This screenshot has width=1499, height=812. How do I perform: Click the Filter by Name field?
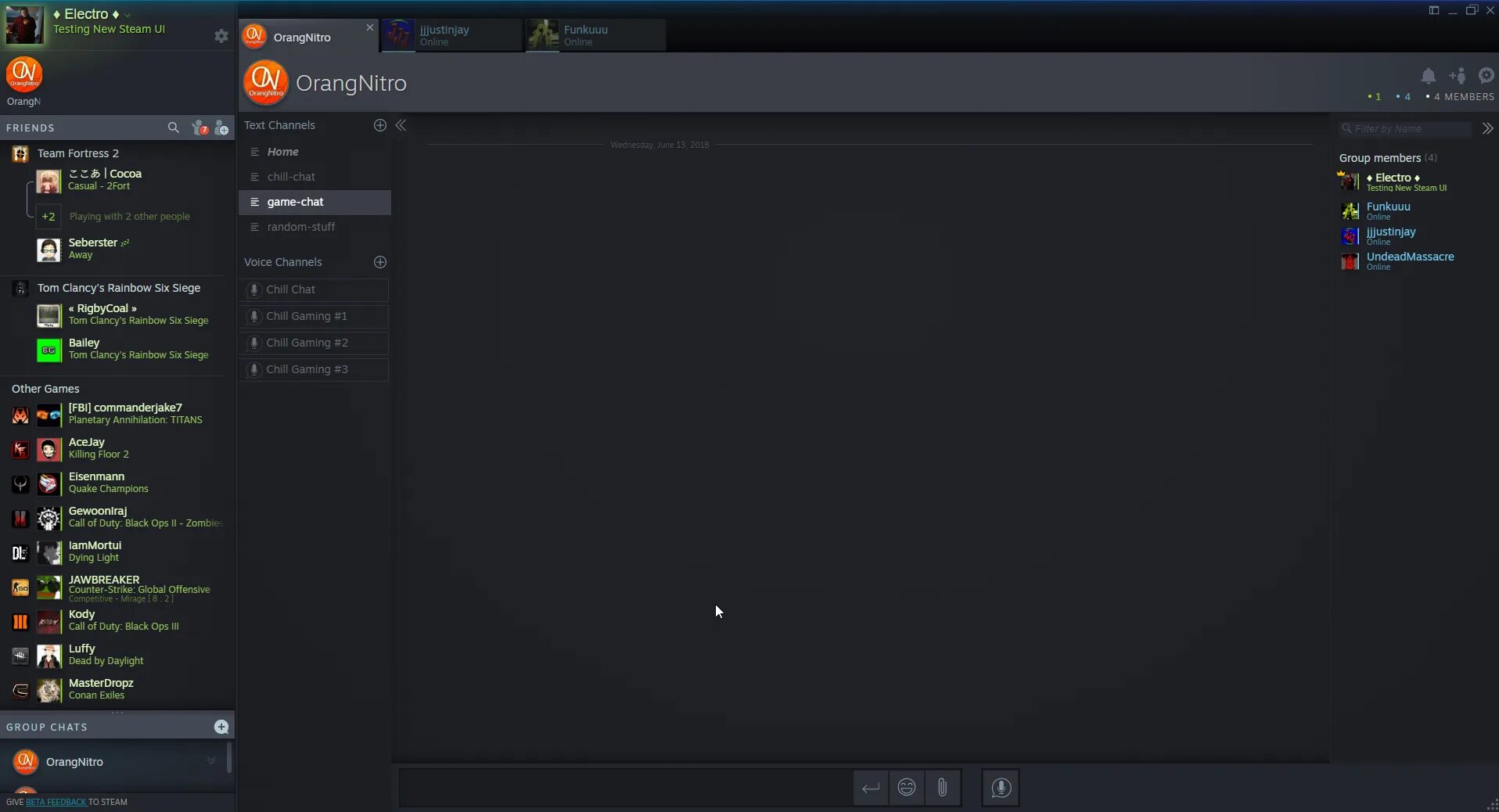(x=1406, y=128)
